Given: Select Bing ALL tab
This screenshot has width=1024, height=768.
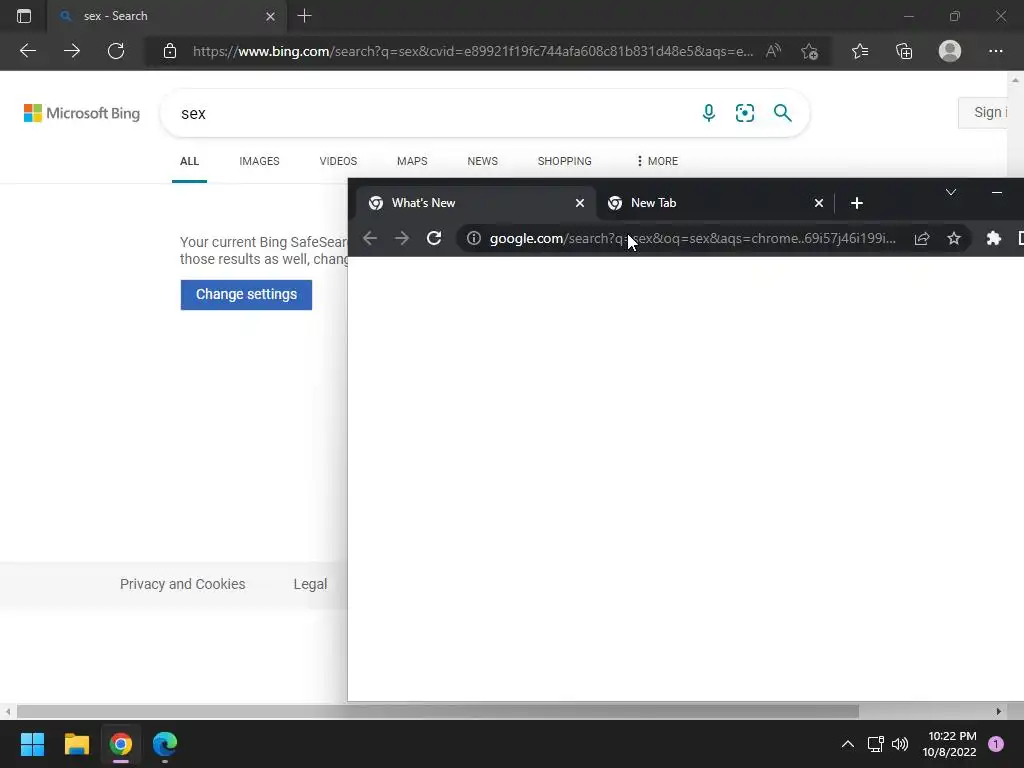Looking at the screenshot, I should point(189,161).
